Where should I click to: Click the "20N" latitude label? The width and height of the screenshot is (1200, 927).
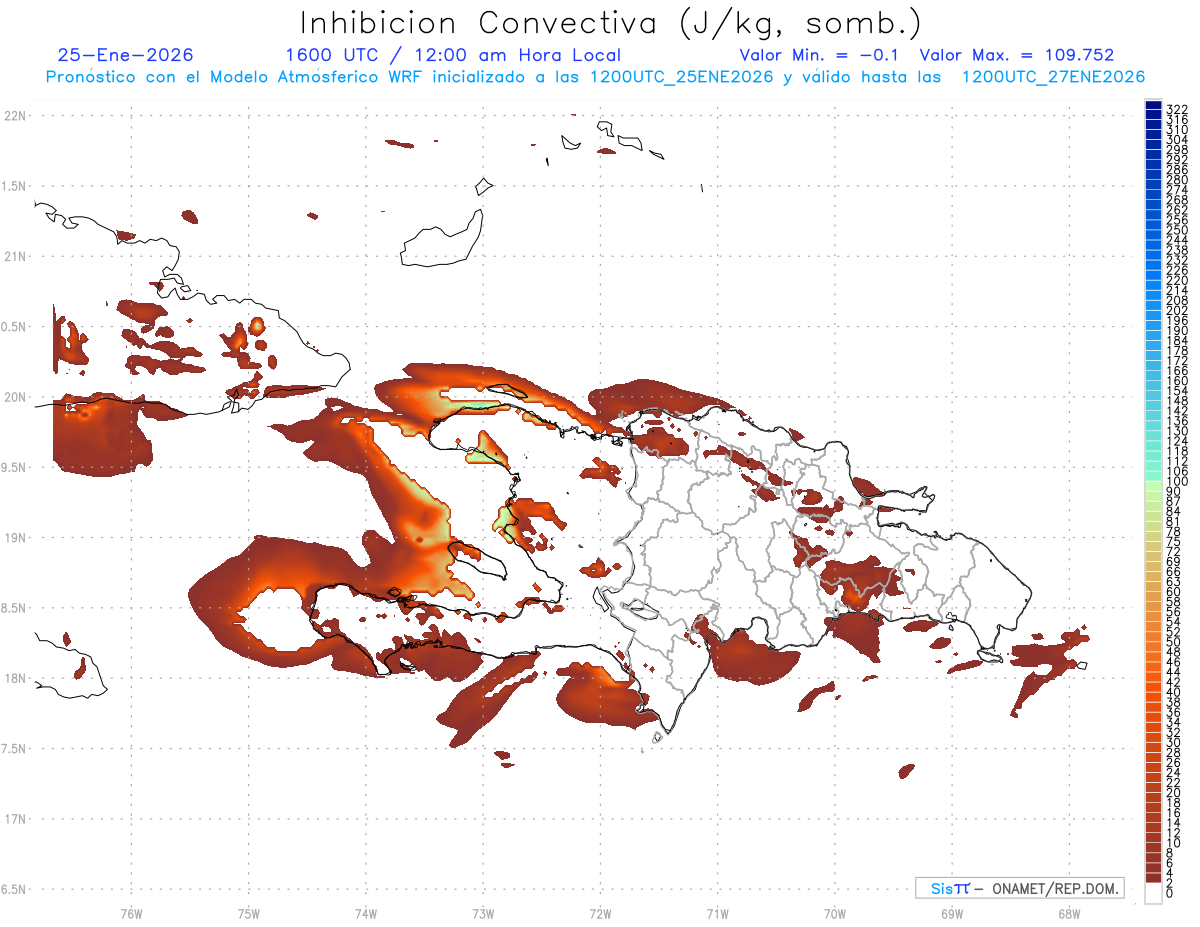(15, 397)
